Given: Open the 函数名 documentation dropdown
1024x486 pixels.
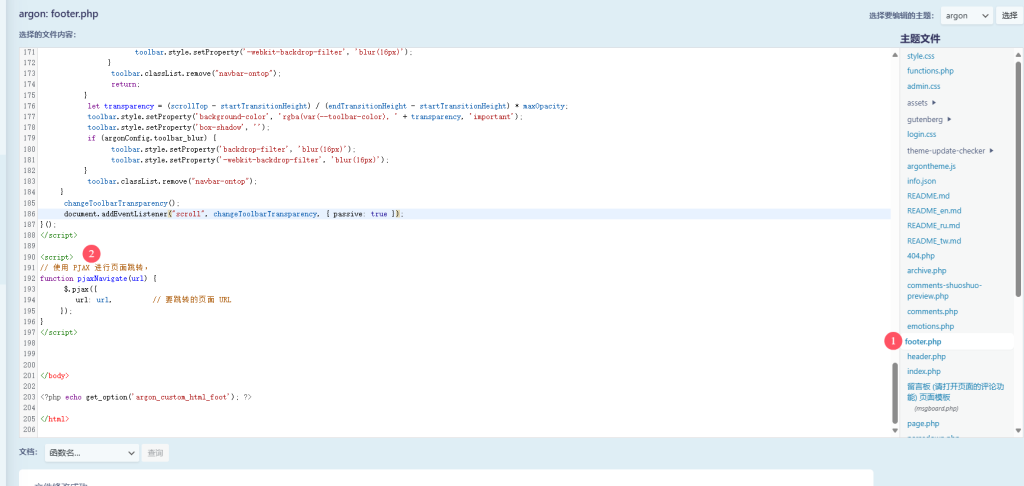Looking at the screenshot, I should (92, 453).
